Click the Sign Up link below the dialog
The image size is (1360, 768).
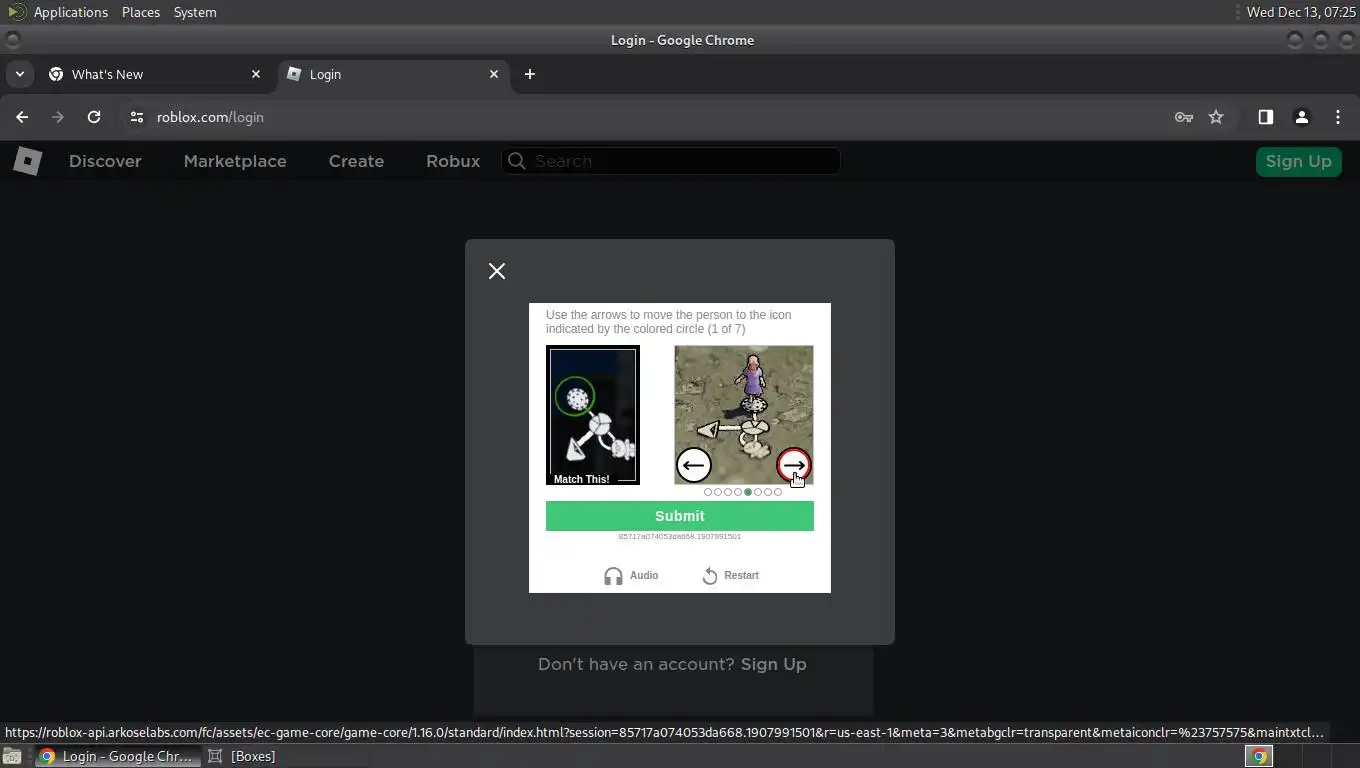pyautogui.click(x=773, y=664)
